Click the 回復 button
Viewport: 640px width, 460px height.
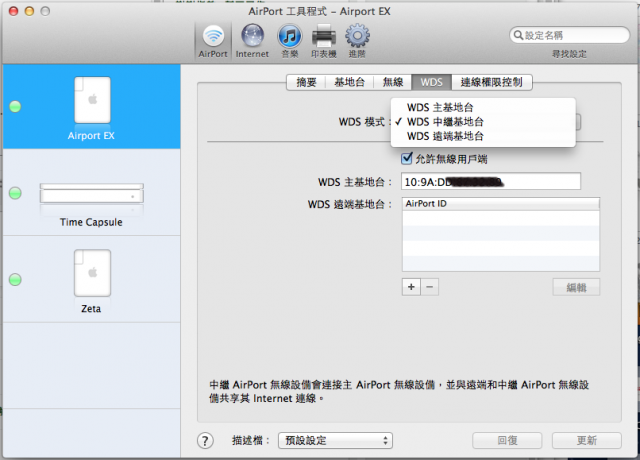(507, 440)
